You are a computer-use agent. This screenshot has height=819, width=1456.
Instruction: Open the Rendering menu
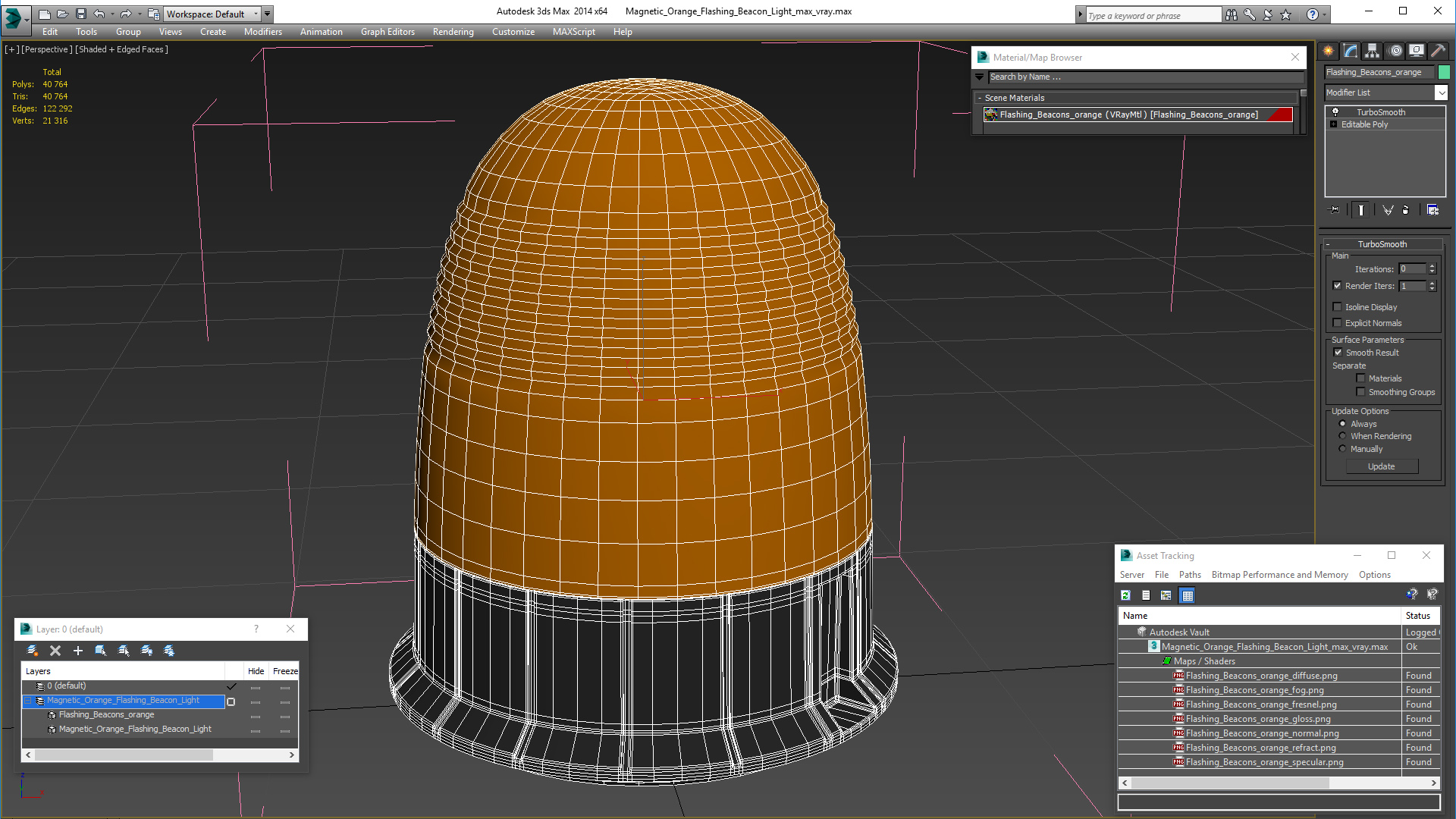453,32
